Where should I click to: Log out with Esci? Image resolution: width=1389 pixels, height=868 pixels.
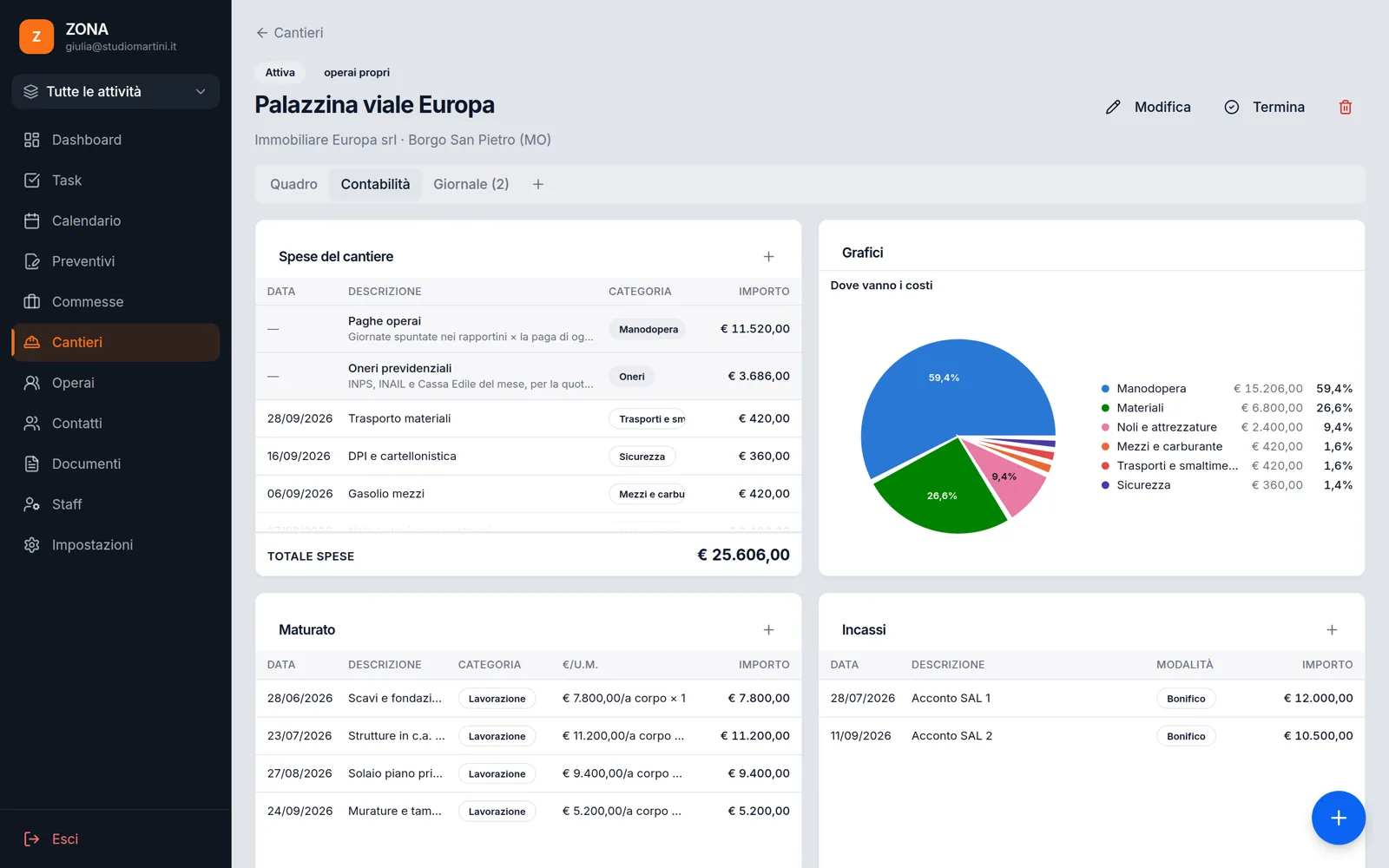[x=51, y=838]
